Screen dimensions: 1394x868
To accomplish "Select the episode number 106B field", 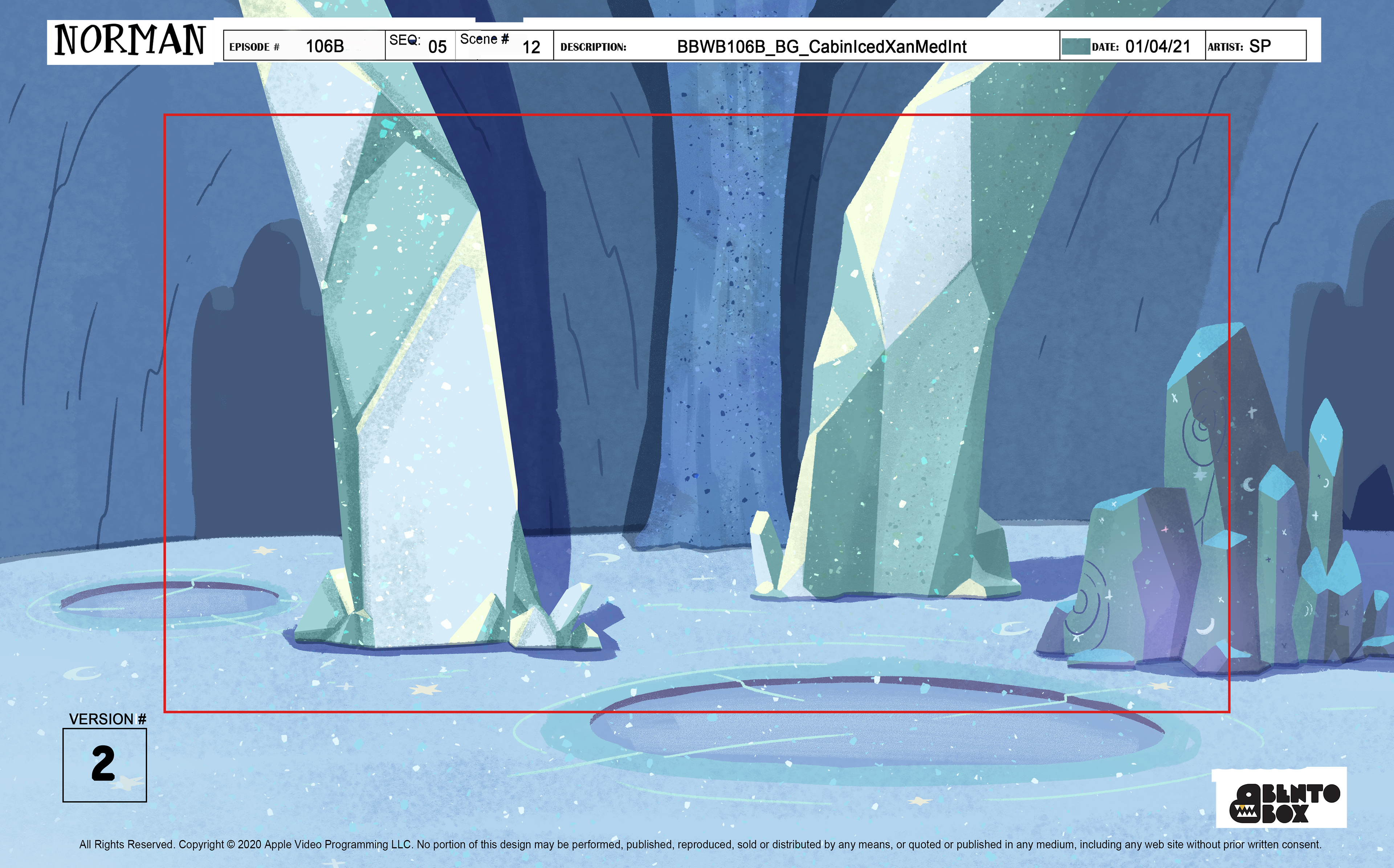I will tap(325, 46).
